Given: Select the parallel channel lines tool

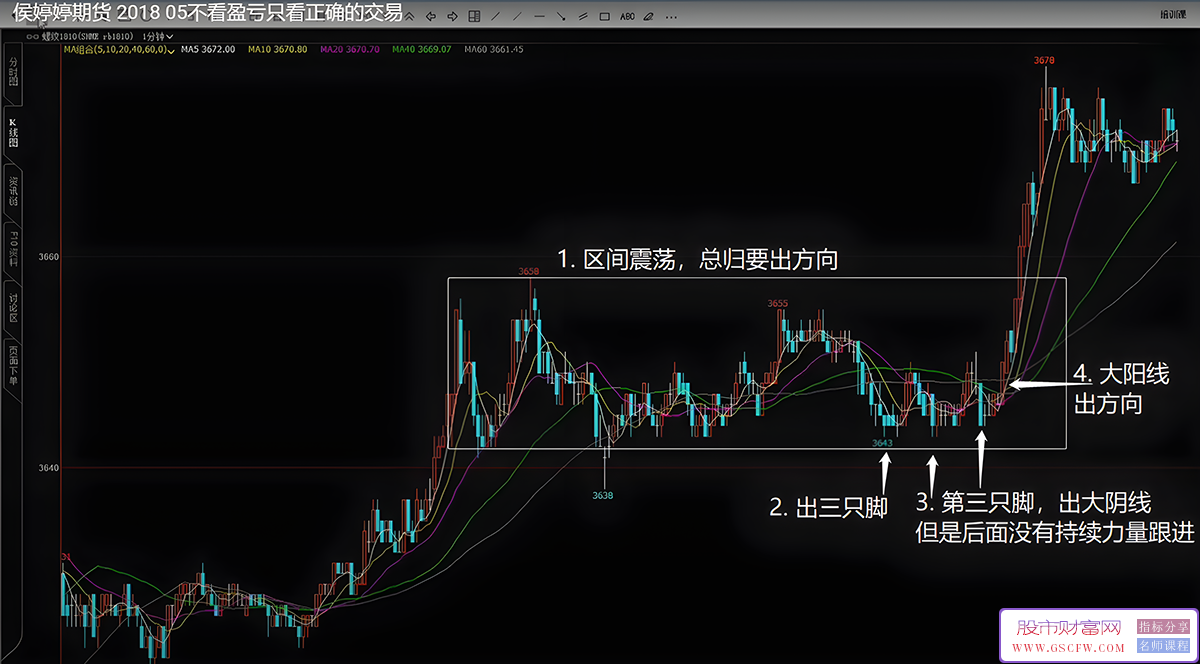Looking at the screenshot, I should [583, 16].
